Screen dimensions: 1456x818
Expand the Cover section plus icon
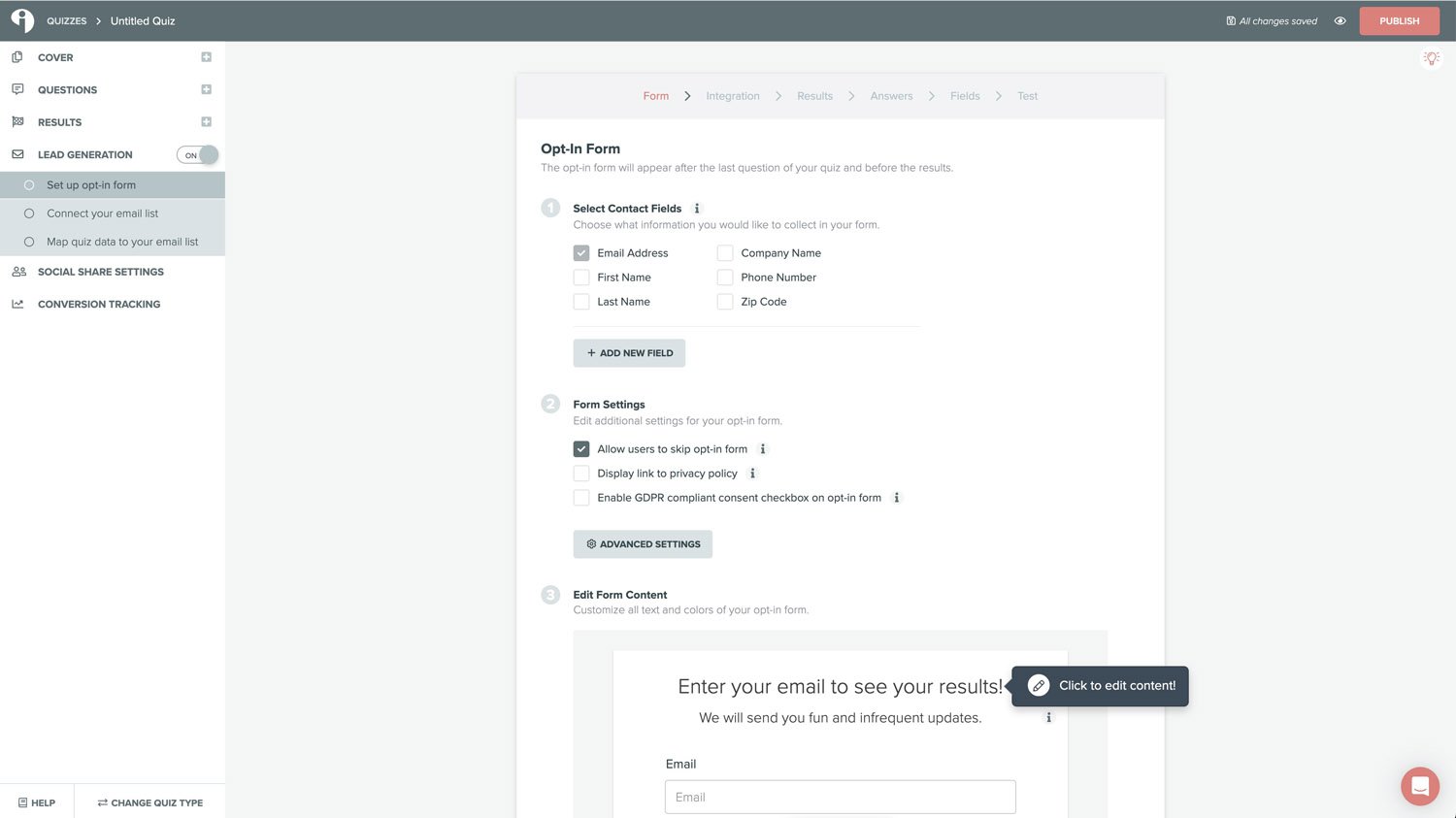click(206, 57)
